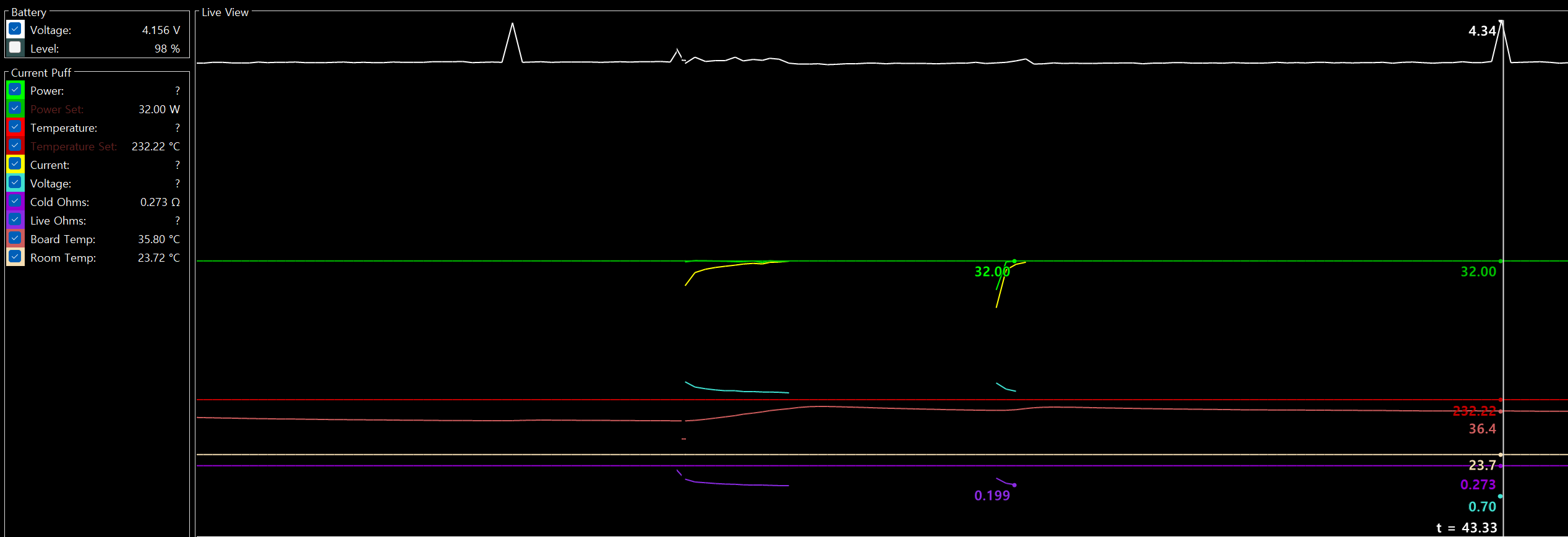The width and height of the screenshot is (1568, 537).
Task: Click the Power Set label
Action: coord(57,110)
